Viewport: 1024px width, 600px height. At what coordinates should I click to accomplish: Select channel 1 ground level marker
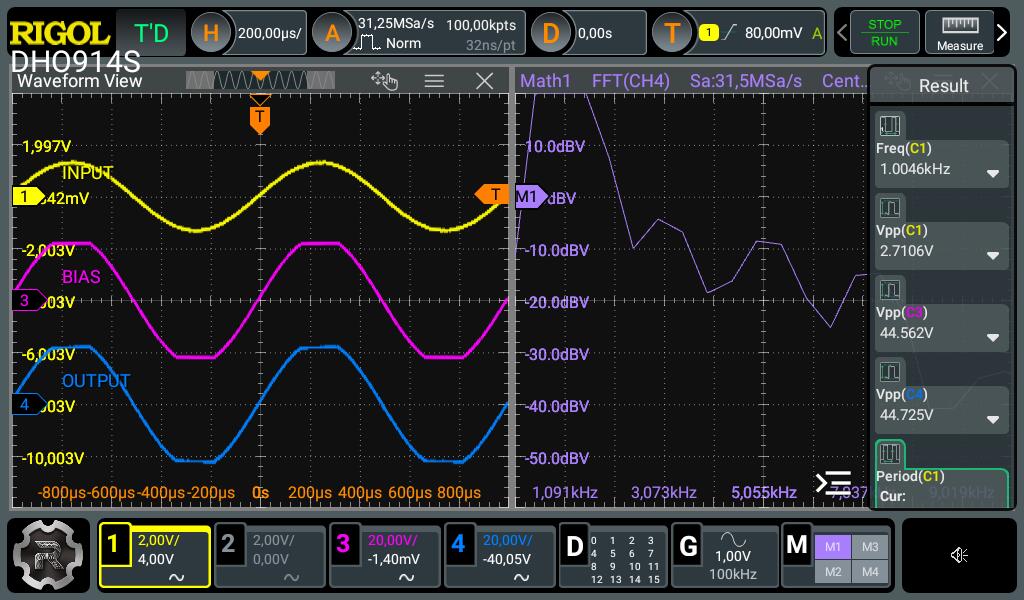coord(27,196)
